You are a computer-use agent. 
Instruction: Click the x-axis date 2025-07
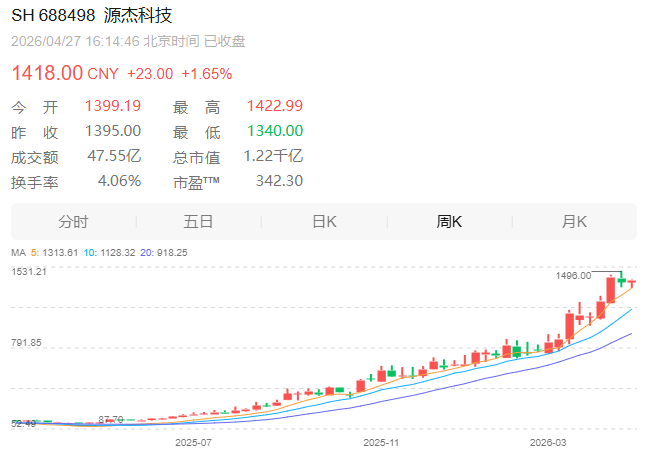coord(193,443)
